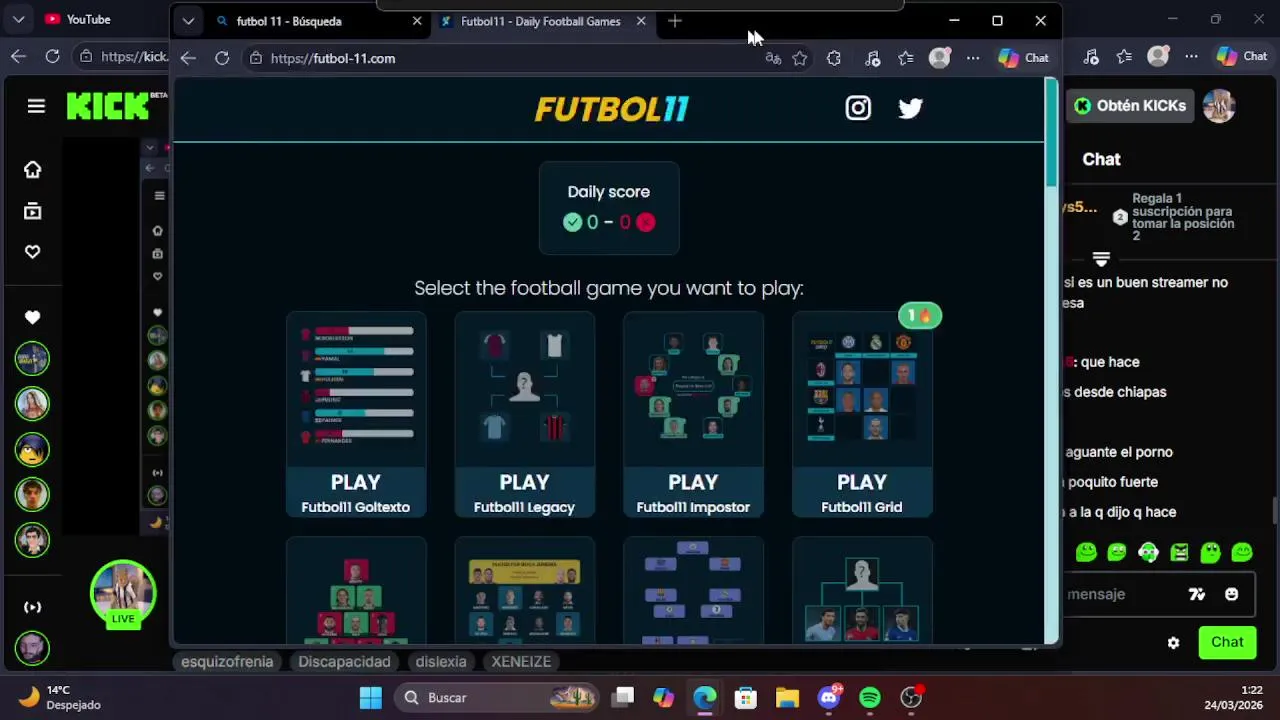
Task: Open favorites list in front window
Action: coord(906,59)
